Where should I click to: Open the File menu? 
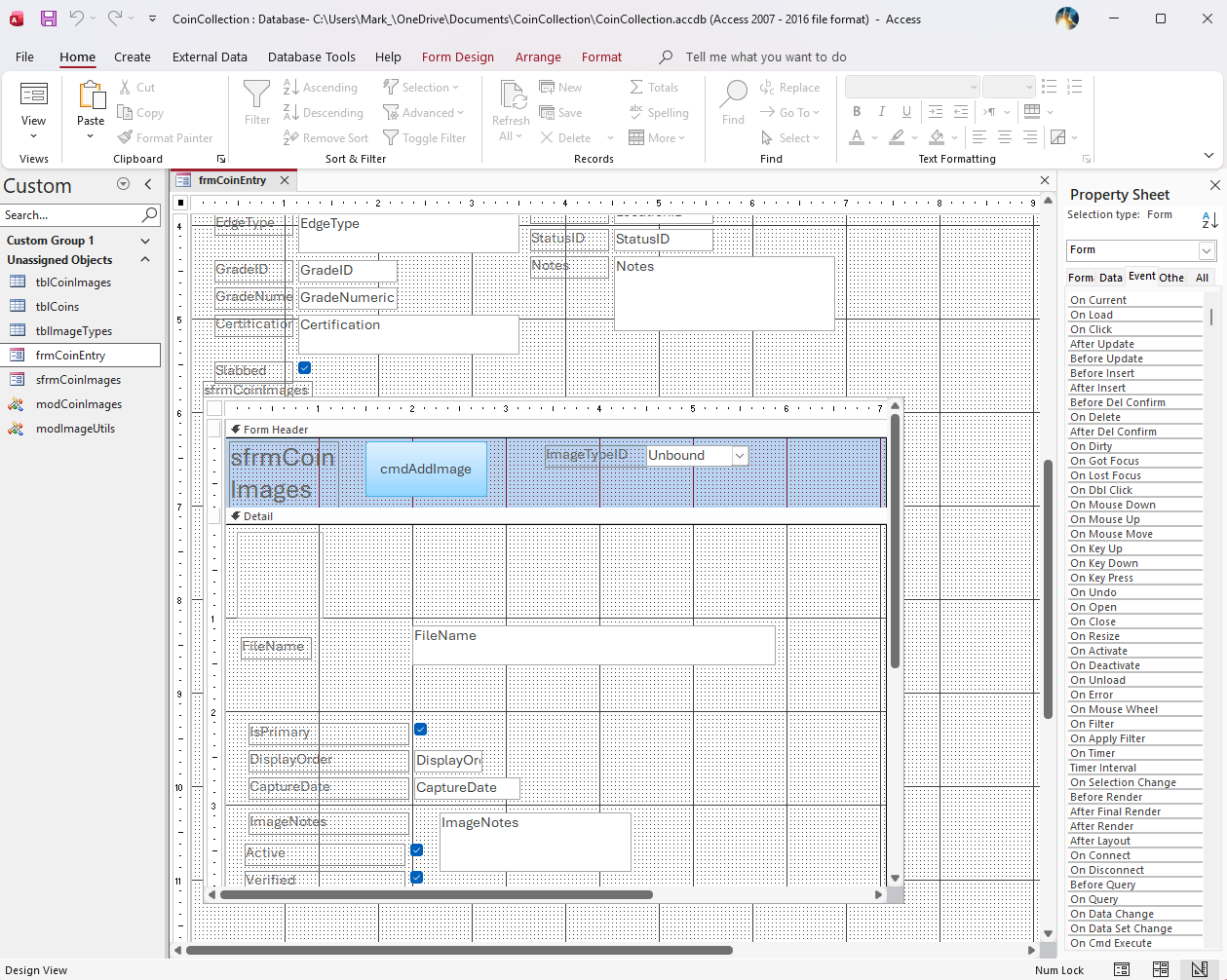(24, 57)
